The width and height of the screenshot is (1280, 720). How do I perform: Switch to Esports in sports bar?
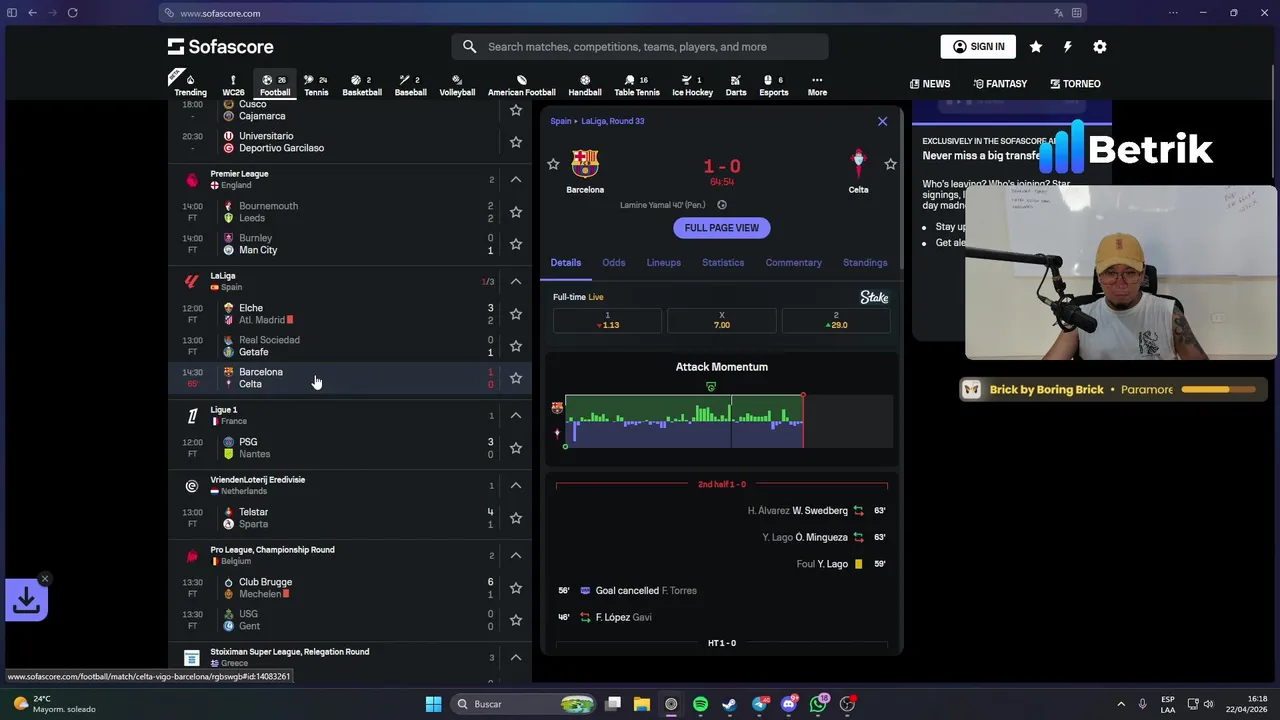(774, 86)
